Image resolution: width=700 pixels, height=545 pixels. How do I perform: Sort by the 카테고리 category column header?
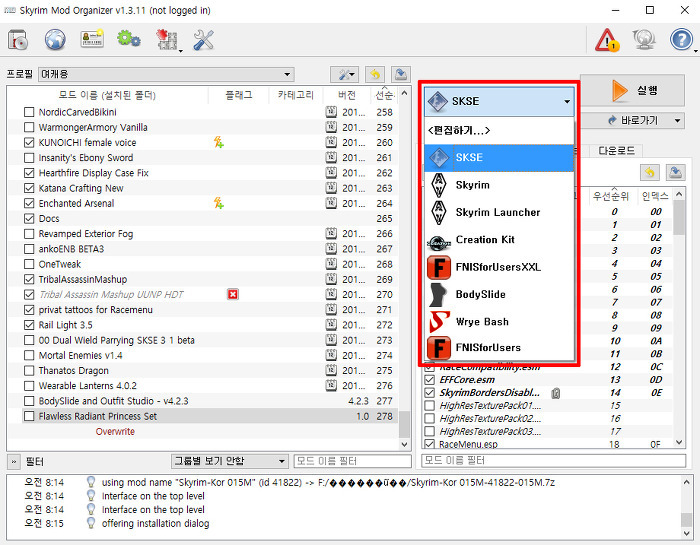click(x=296, y=95)
